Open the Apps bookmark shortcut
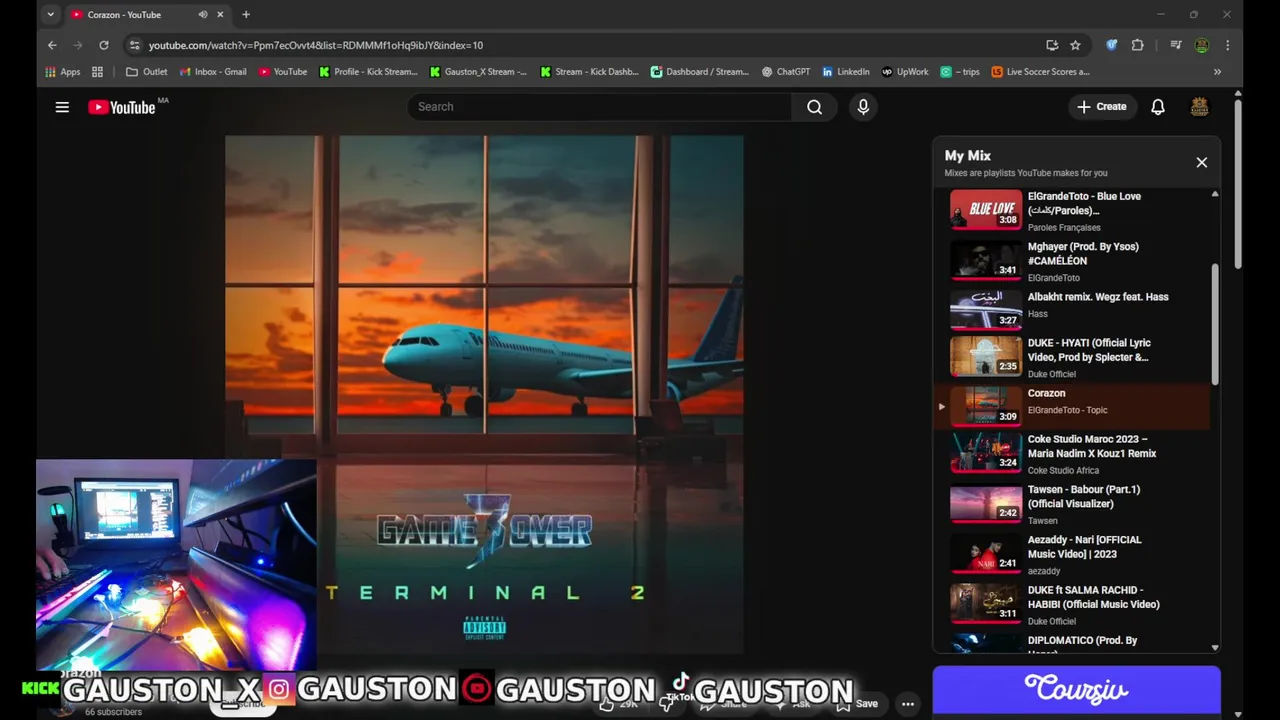The height and width of the screenshot is (720, 1280). pos(63,72)
